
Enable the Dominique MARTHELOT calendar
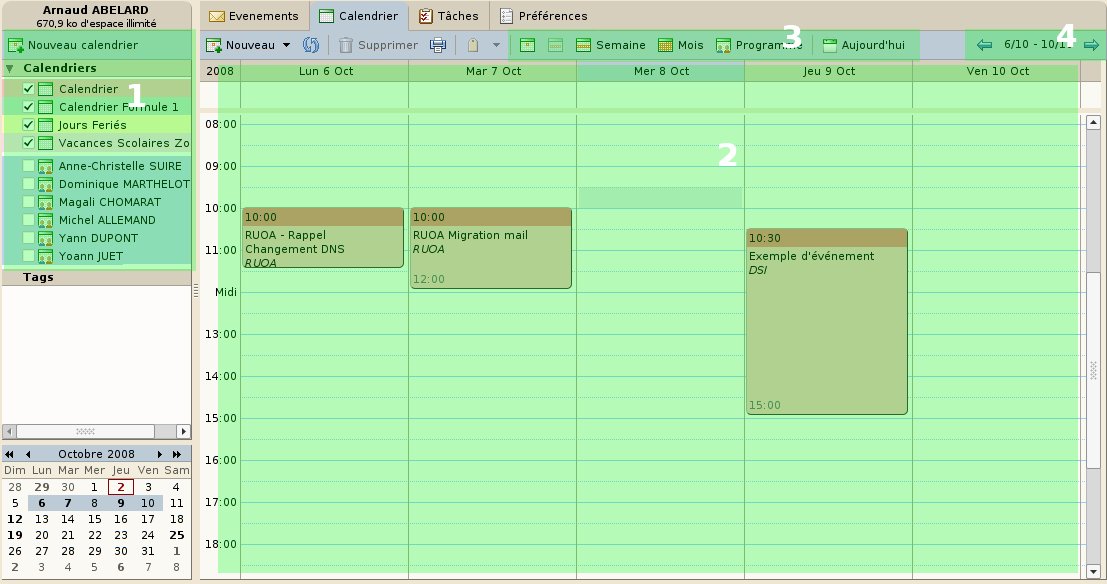pyautogui.click(x=27, y=184)
